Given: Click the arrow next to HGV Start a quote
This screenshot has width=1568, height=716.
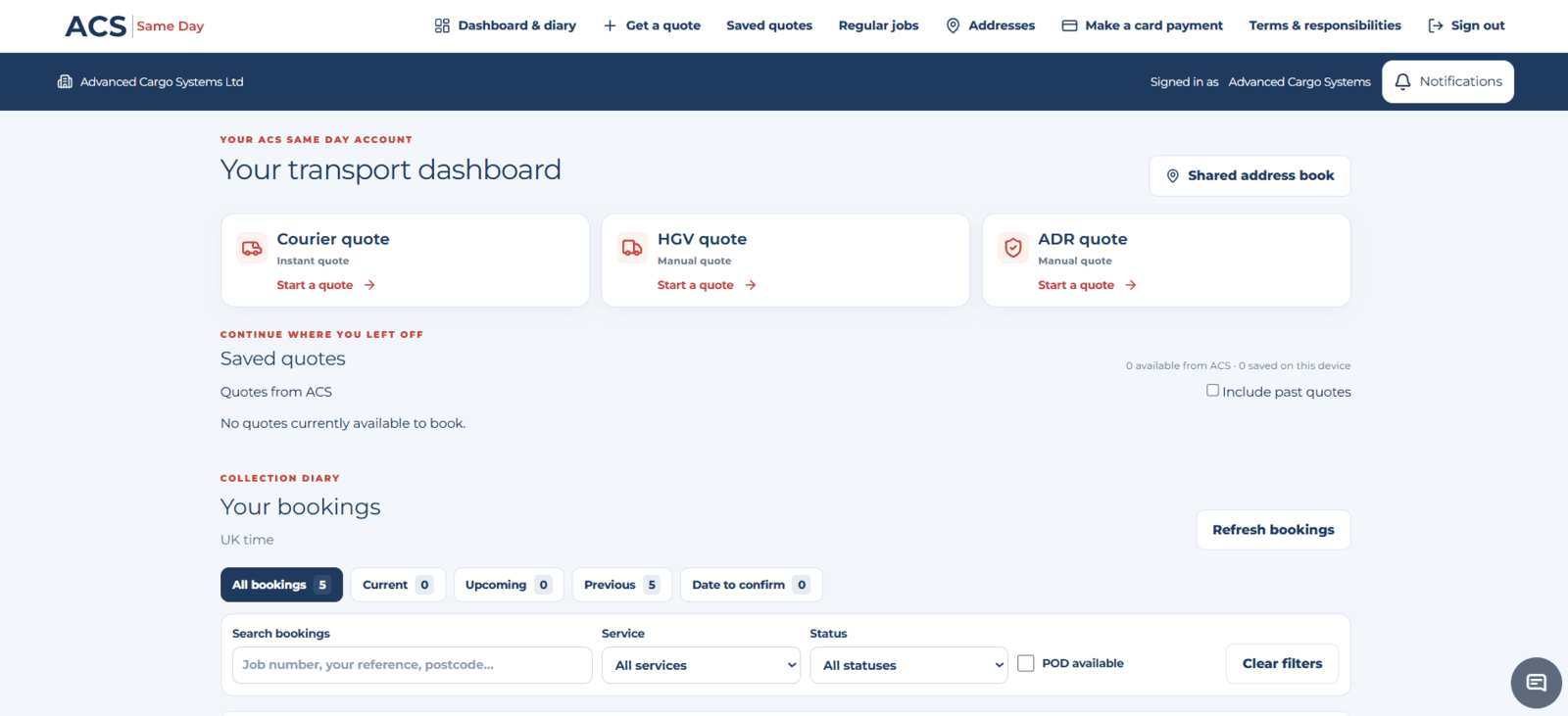Looking at the screenshot, I should point(751,285).
